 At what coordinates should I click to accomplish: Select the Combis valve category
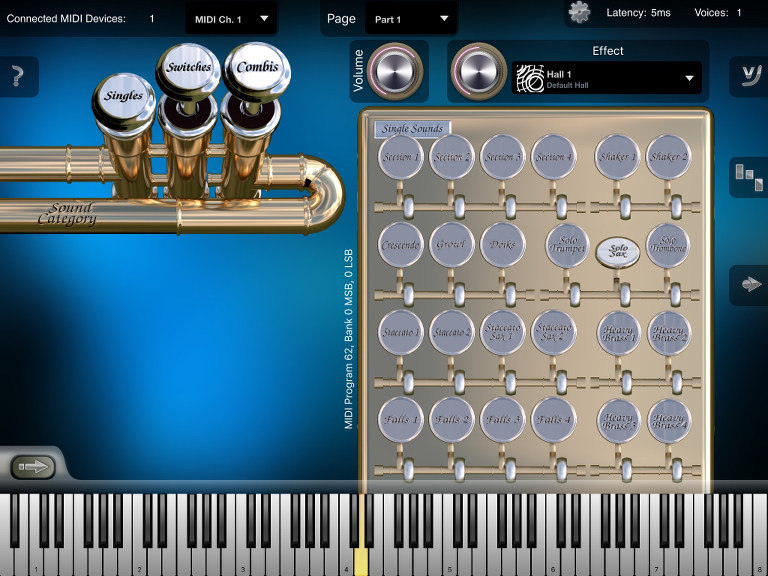(x=257, y=68)
